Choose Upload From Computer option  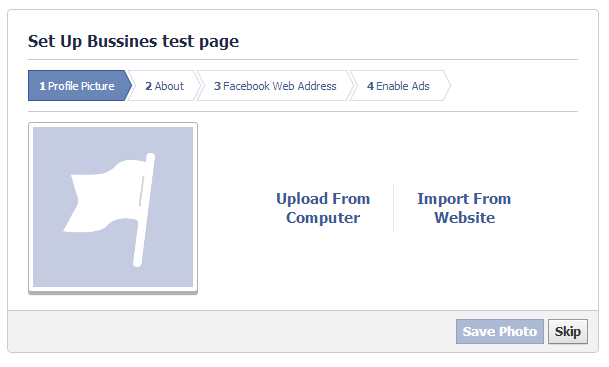pos(323,208)
